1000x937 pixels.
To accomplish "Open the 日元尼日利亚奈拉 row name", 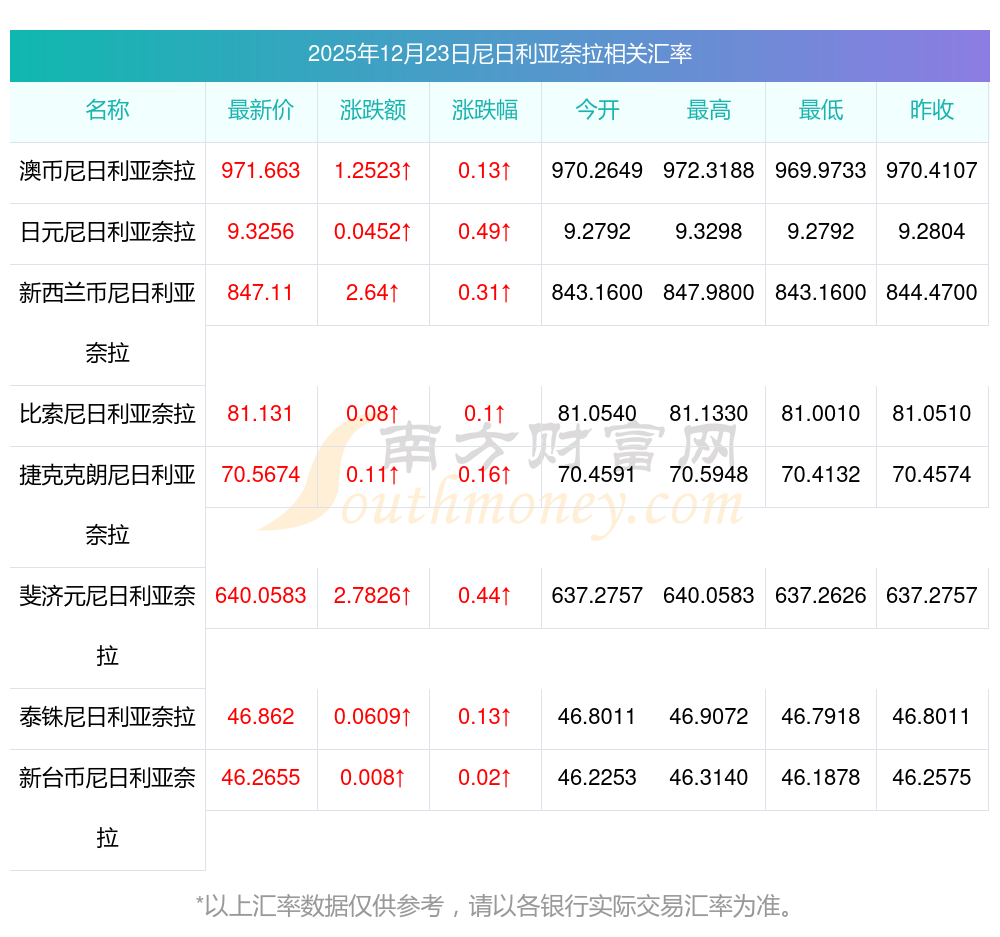I will pos(107,232).
